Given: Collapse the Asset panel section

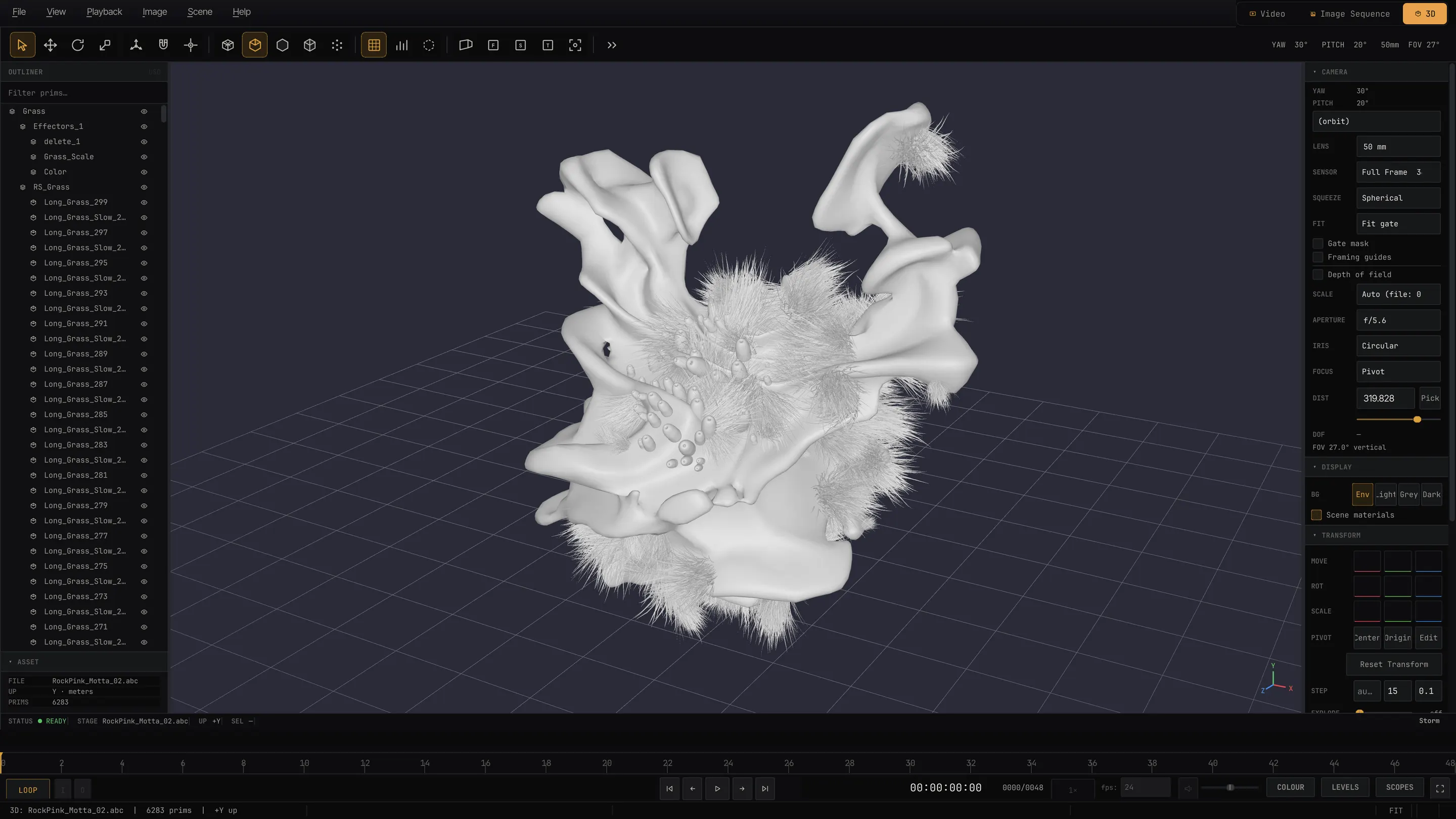Looking at the screenshot, I should pos(83,662).
